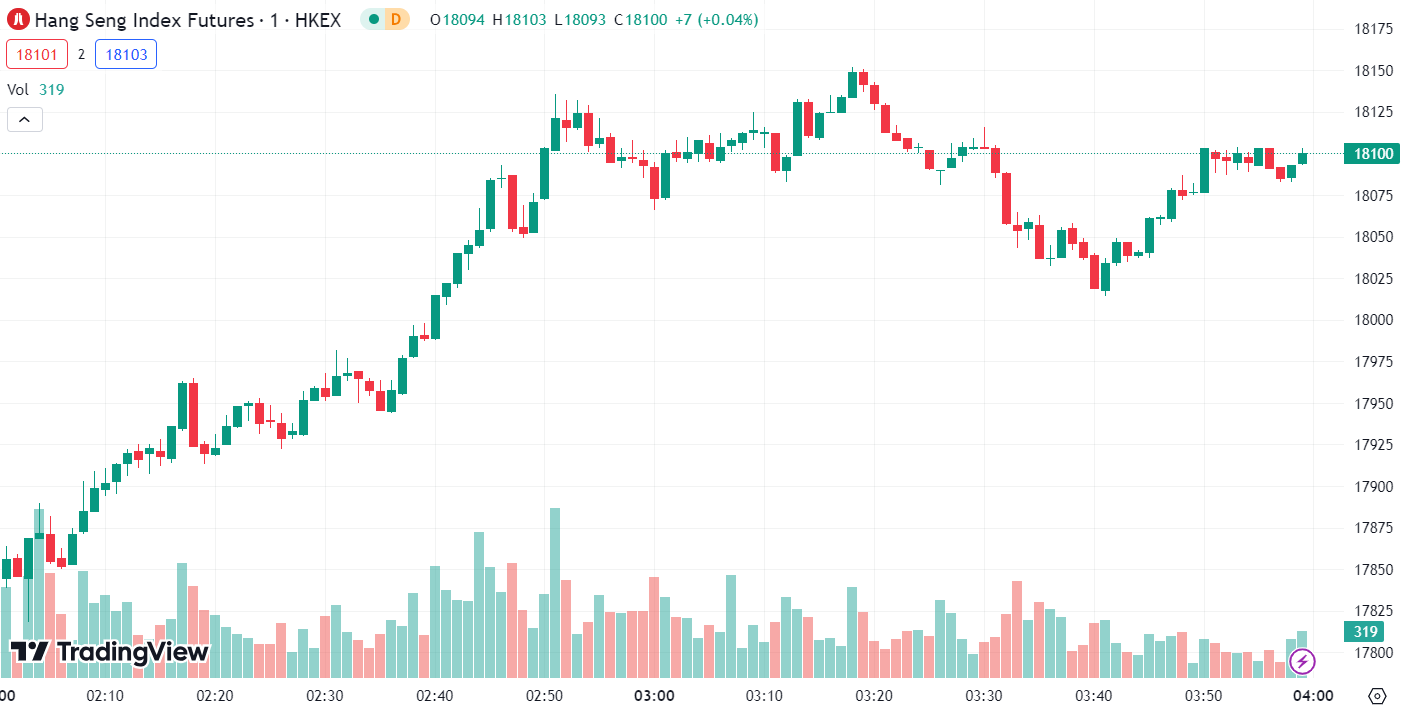The width and height of the screenshot is (1405, 708).
Task: Click the orange D delayed data badge
Action: [x=396, y=19]
